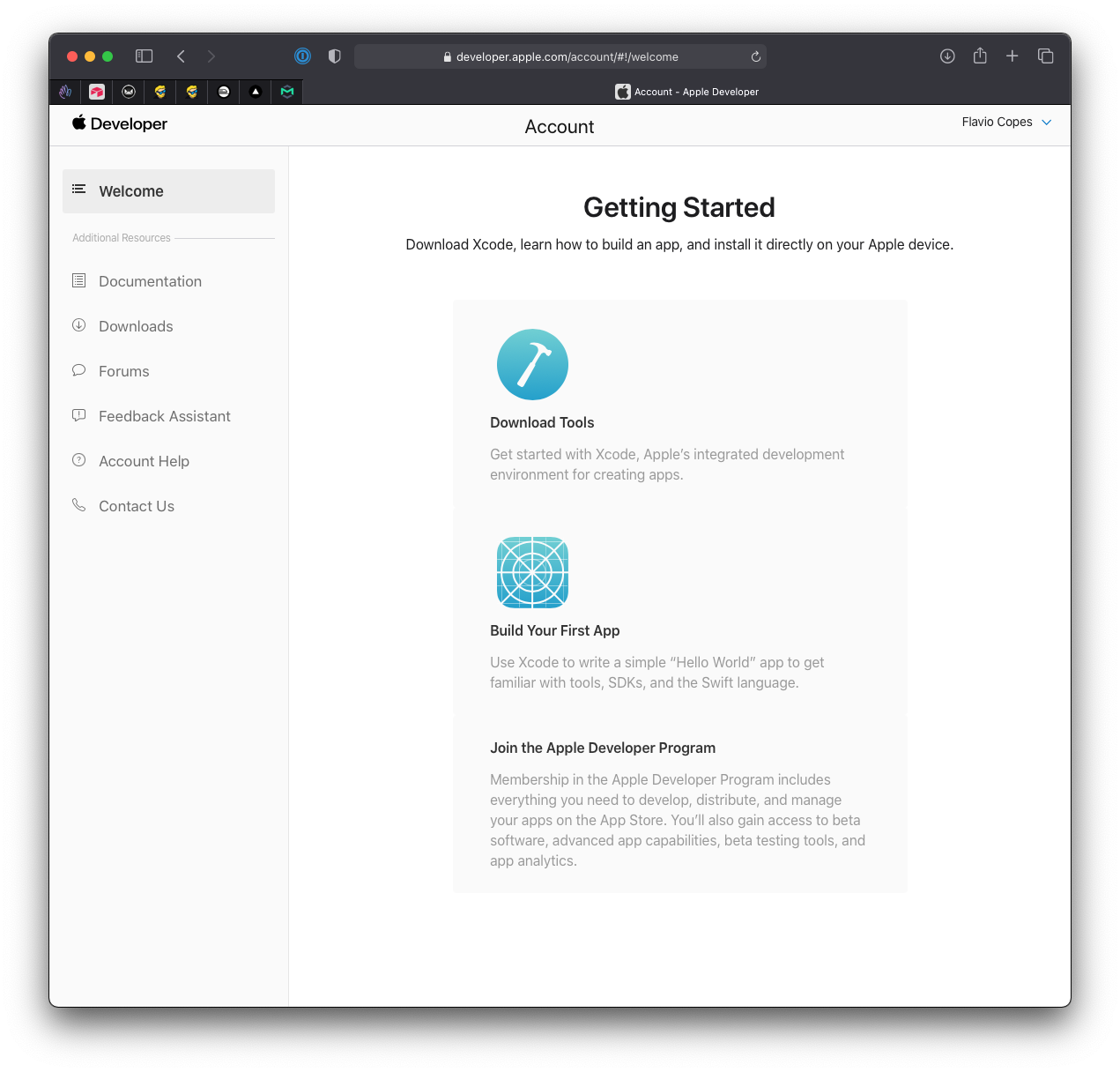Show the tab overview icon
Image resolution: width=1120 pixels, height=1072 pixels.
pyautogui.click(x=1046, y=56)
